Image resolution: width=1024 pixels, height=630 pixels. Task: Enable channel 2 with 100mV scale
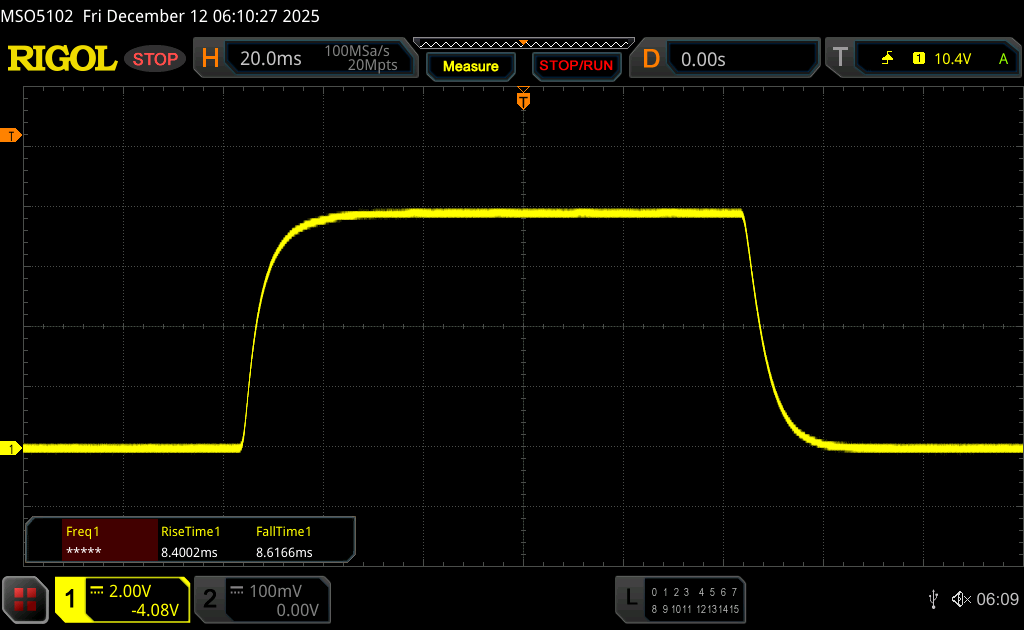[260, 599]
